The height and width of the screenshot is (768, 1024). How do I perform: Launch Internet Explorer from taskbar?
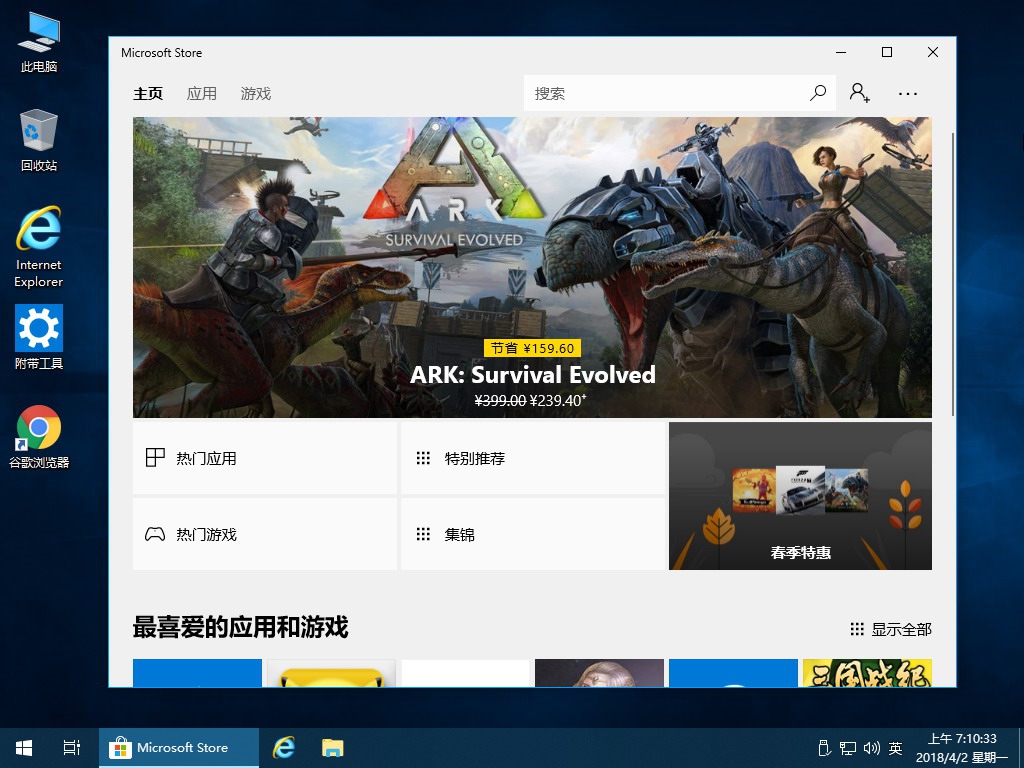pos(283,748)
